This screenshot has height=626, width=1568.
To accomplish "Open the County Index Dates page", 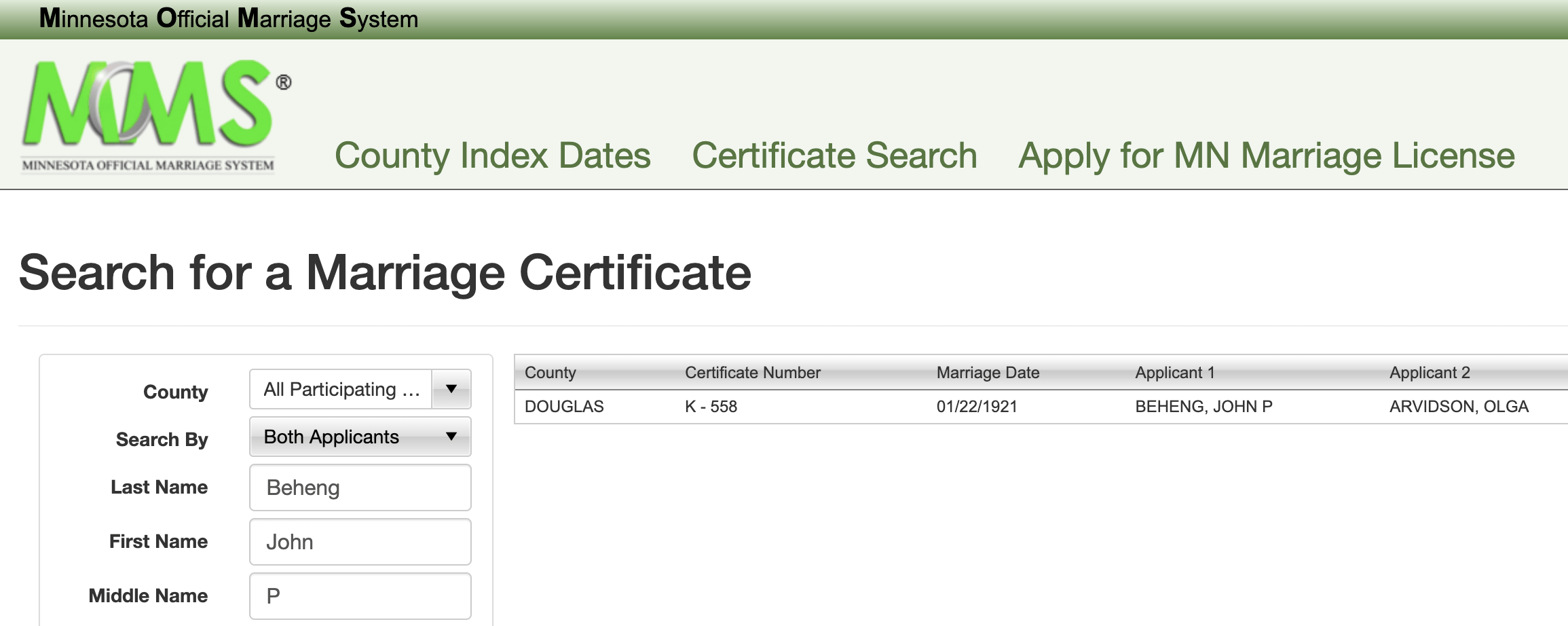I will pos(492,155).
